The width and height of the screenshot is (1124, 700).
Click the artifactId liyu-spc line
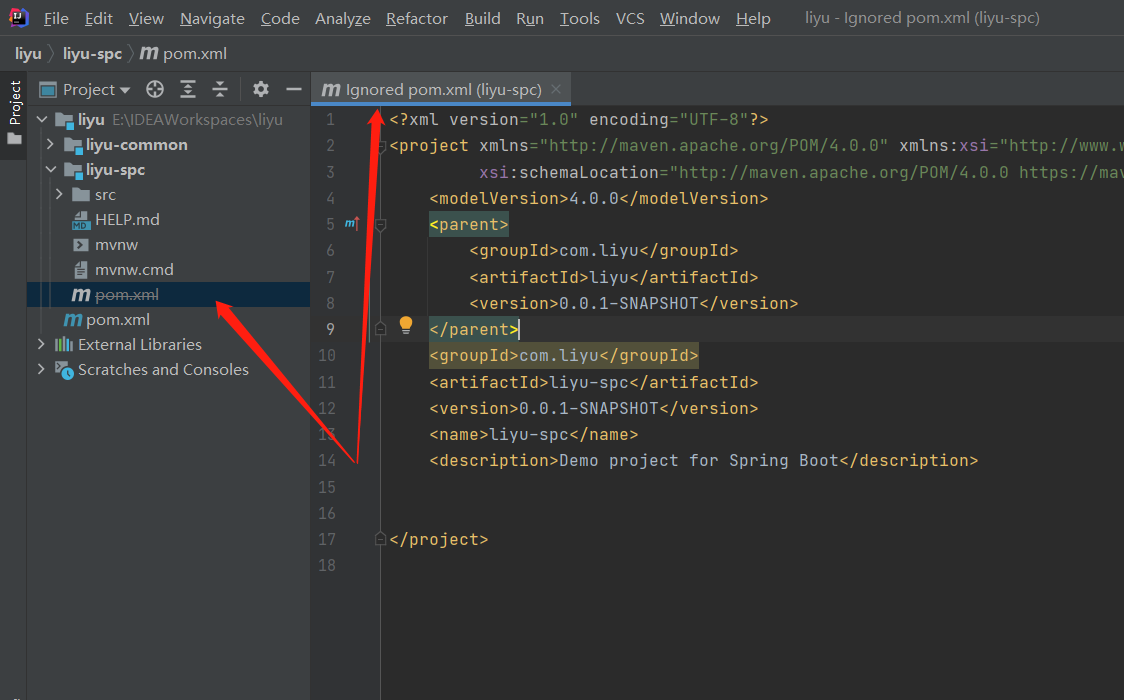594,382
